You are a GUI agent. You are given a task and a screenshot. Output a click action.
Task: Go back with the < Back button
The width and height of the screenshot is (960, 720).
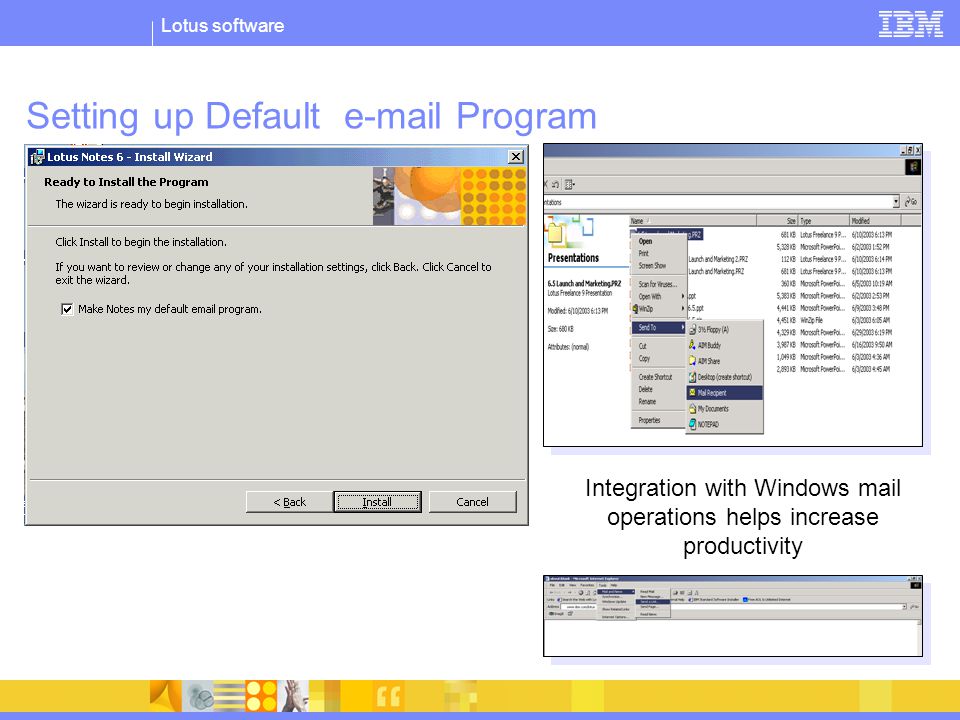[x=289, y=502]
